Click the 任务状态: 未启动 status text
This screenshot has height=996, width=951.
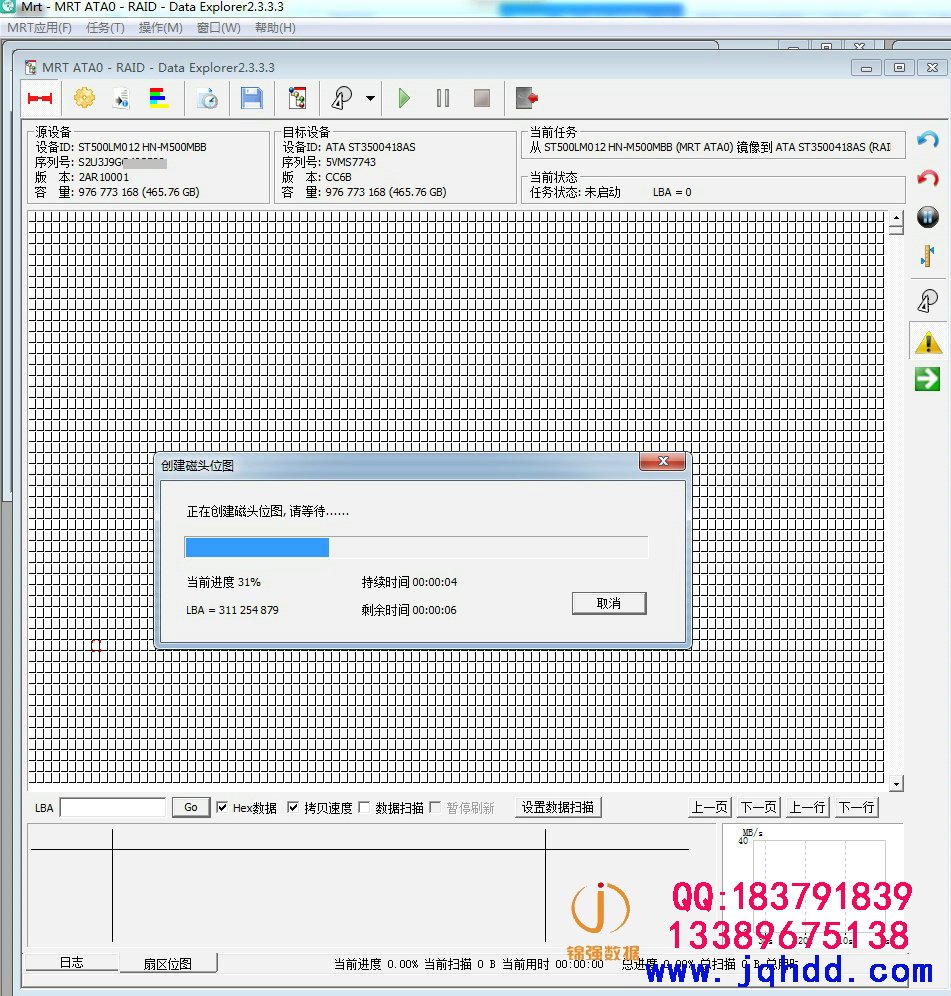(x=576, y=192)
